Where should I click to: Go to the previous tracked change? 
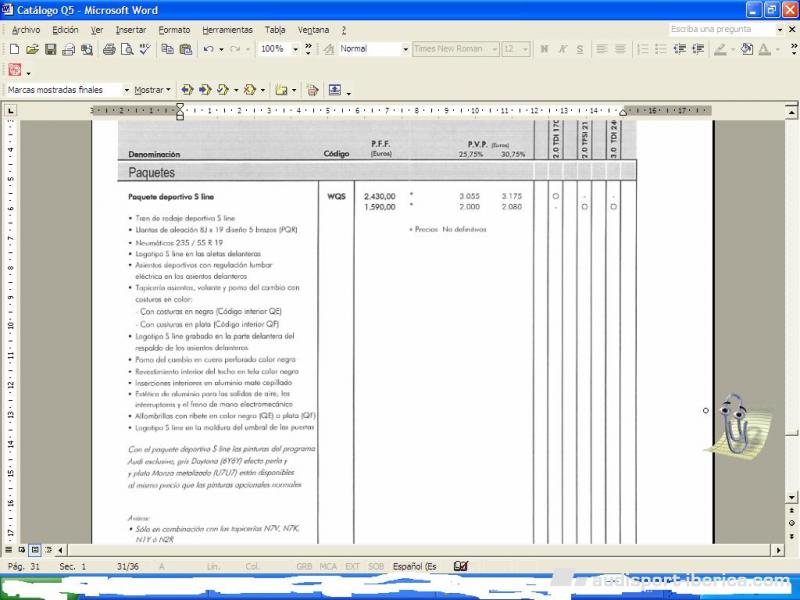coord(187,90)
